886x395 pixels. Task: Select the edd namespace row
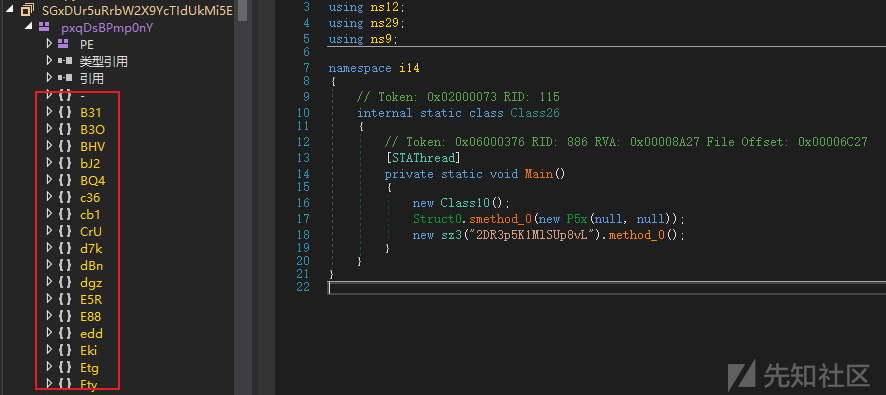(x=91, y=333)
